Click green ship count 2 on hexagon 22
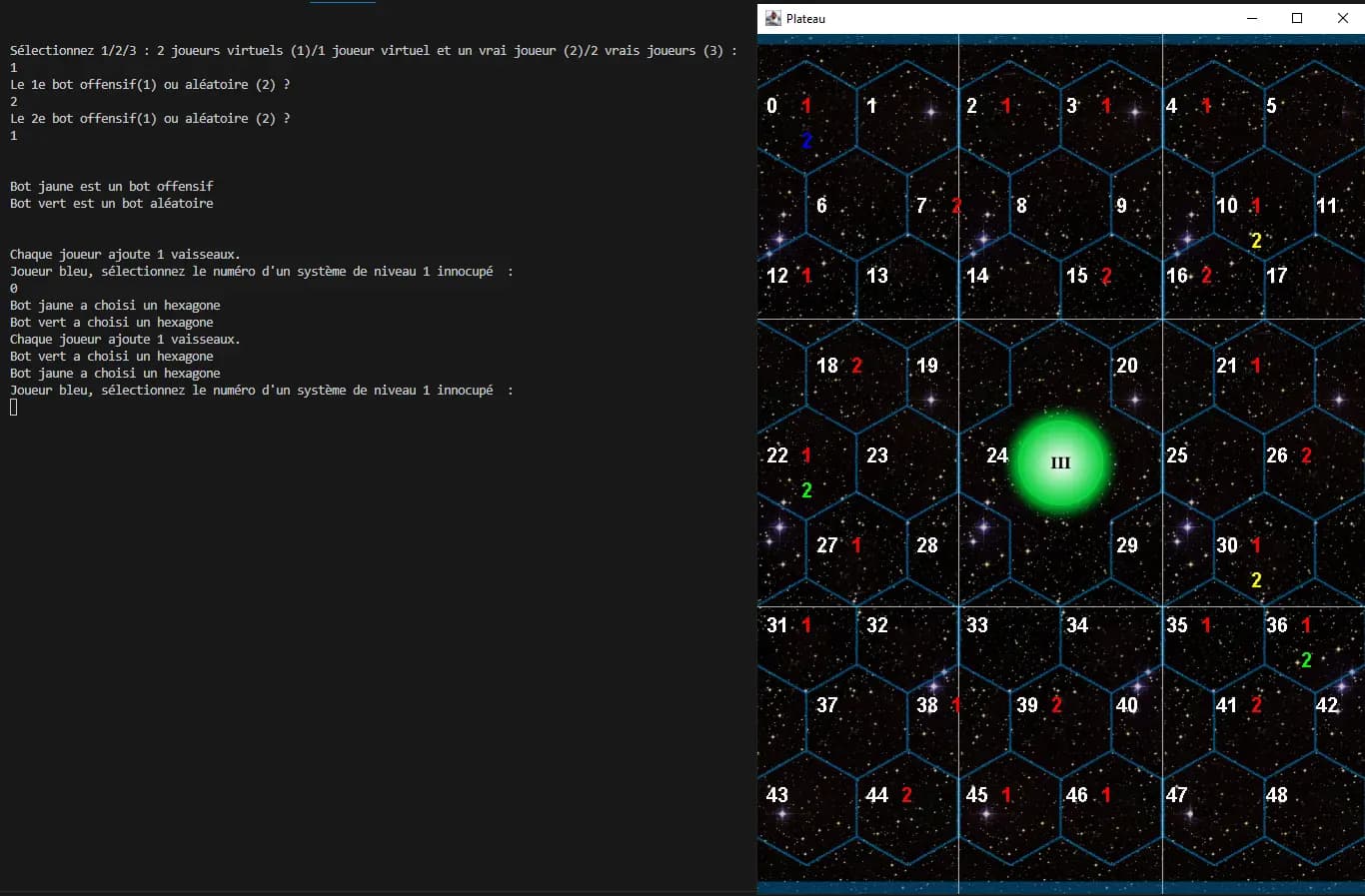 pyautogui.click(x=806, y=490)
